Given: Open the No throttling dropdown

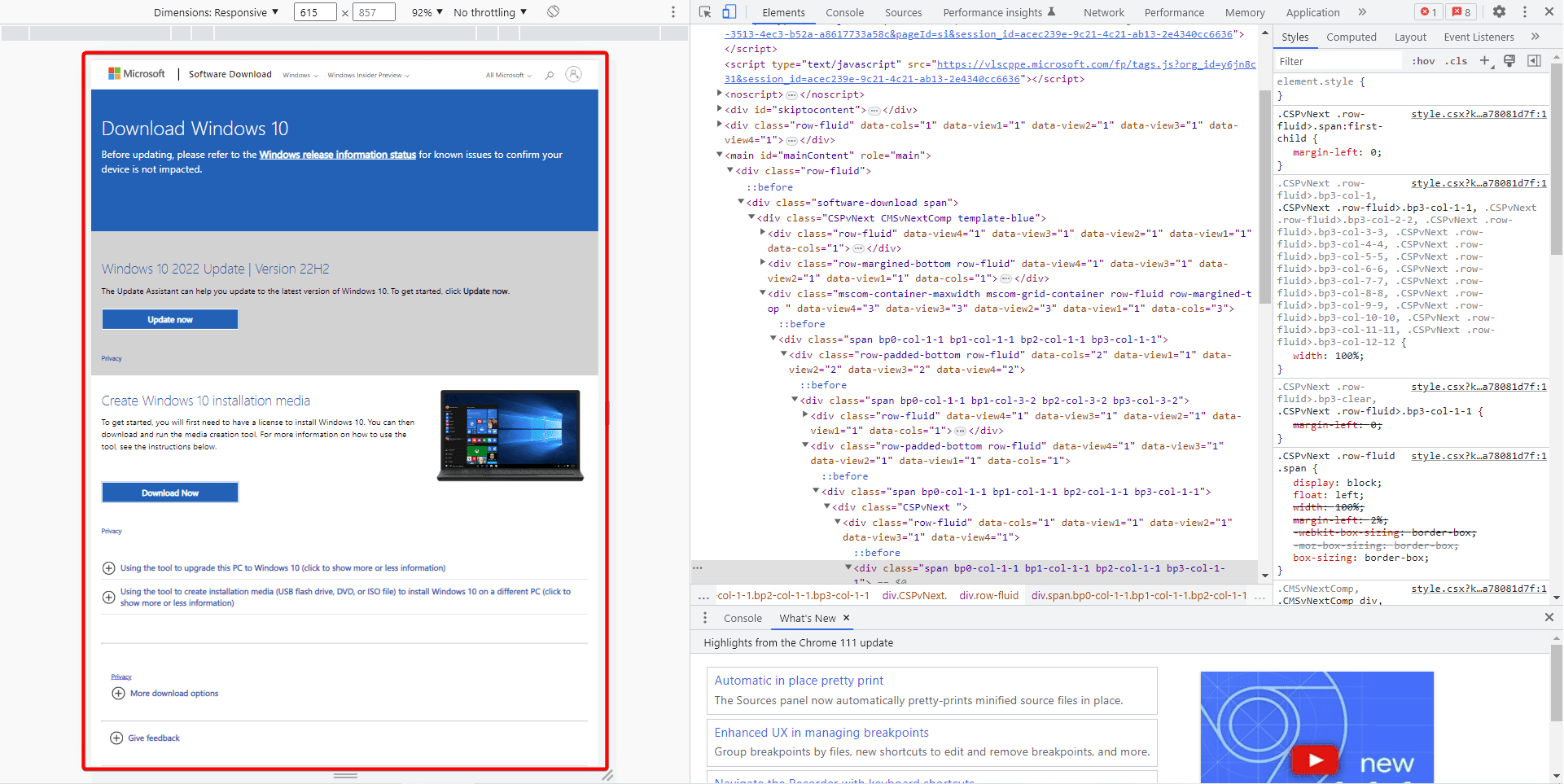Looking at the screenshot, I should click(x=490, y=12).
